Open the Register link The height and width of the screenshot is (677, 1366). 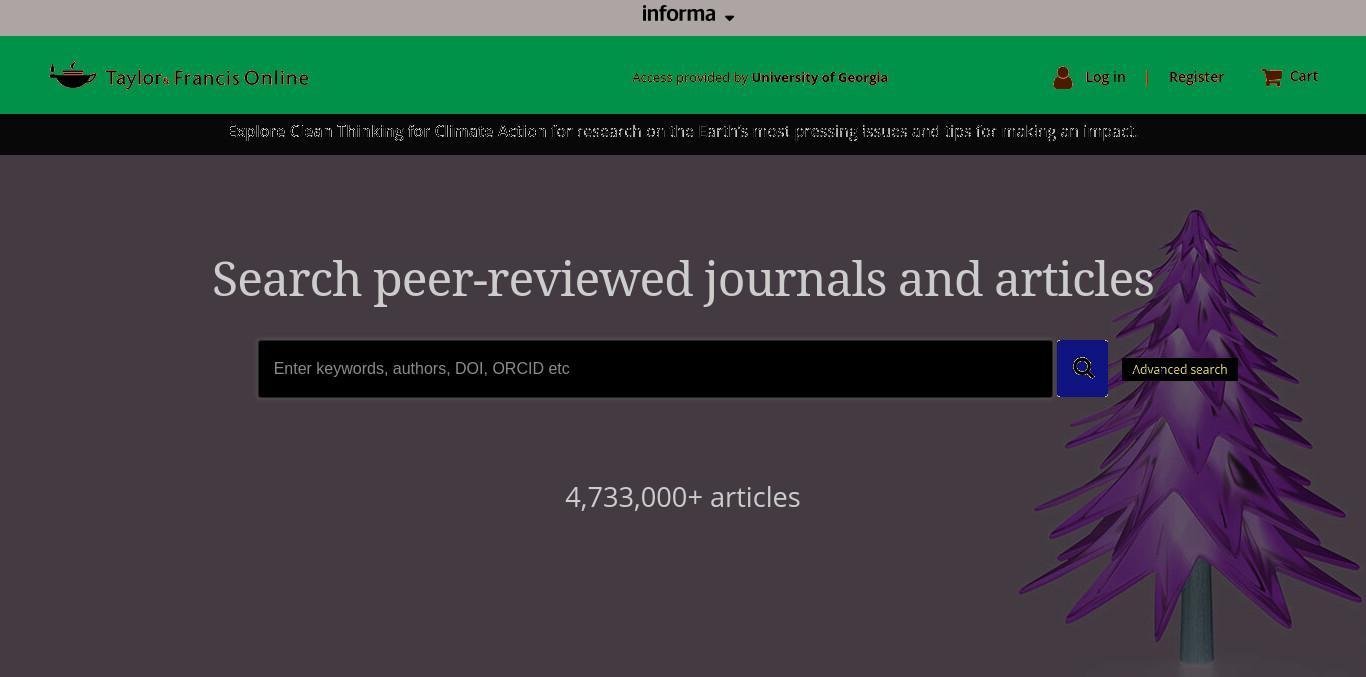[1196, 77]
